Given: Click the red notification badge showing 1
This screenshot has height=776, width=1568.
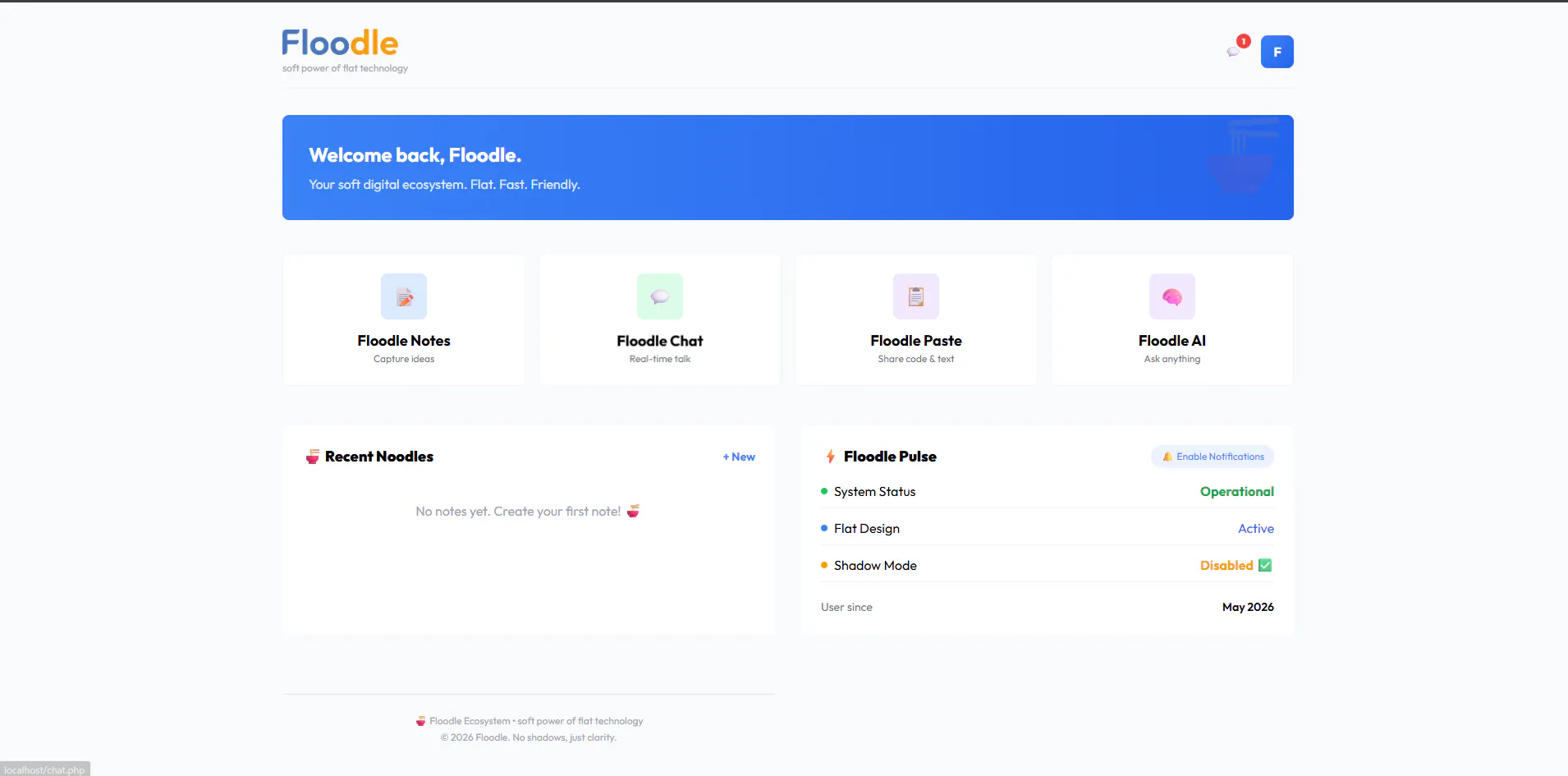Looking at the screenshot, I should pos(1244,41).
